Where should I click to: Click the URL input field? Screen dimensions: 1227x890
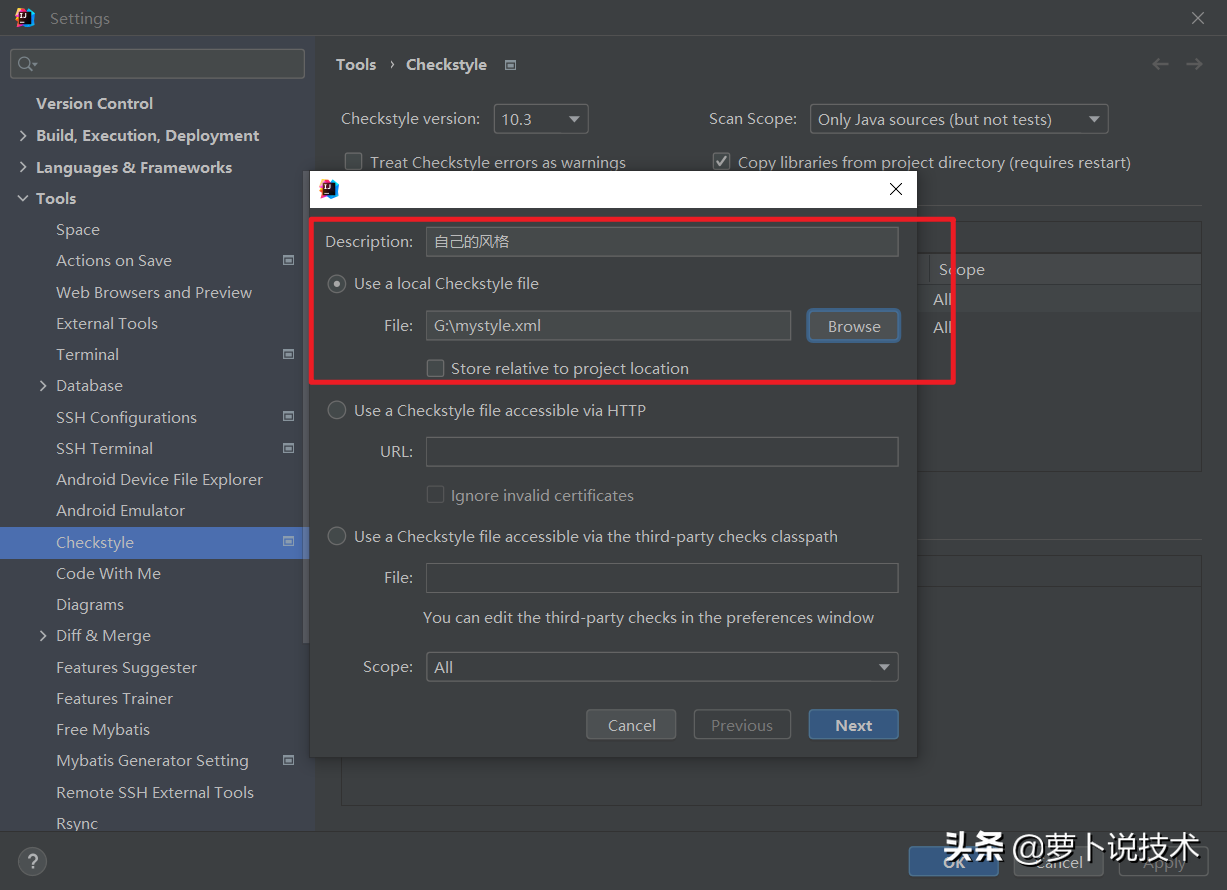point(662,452)
